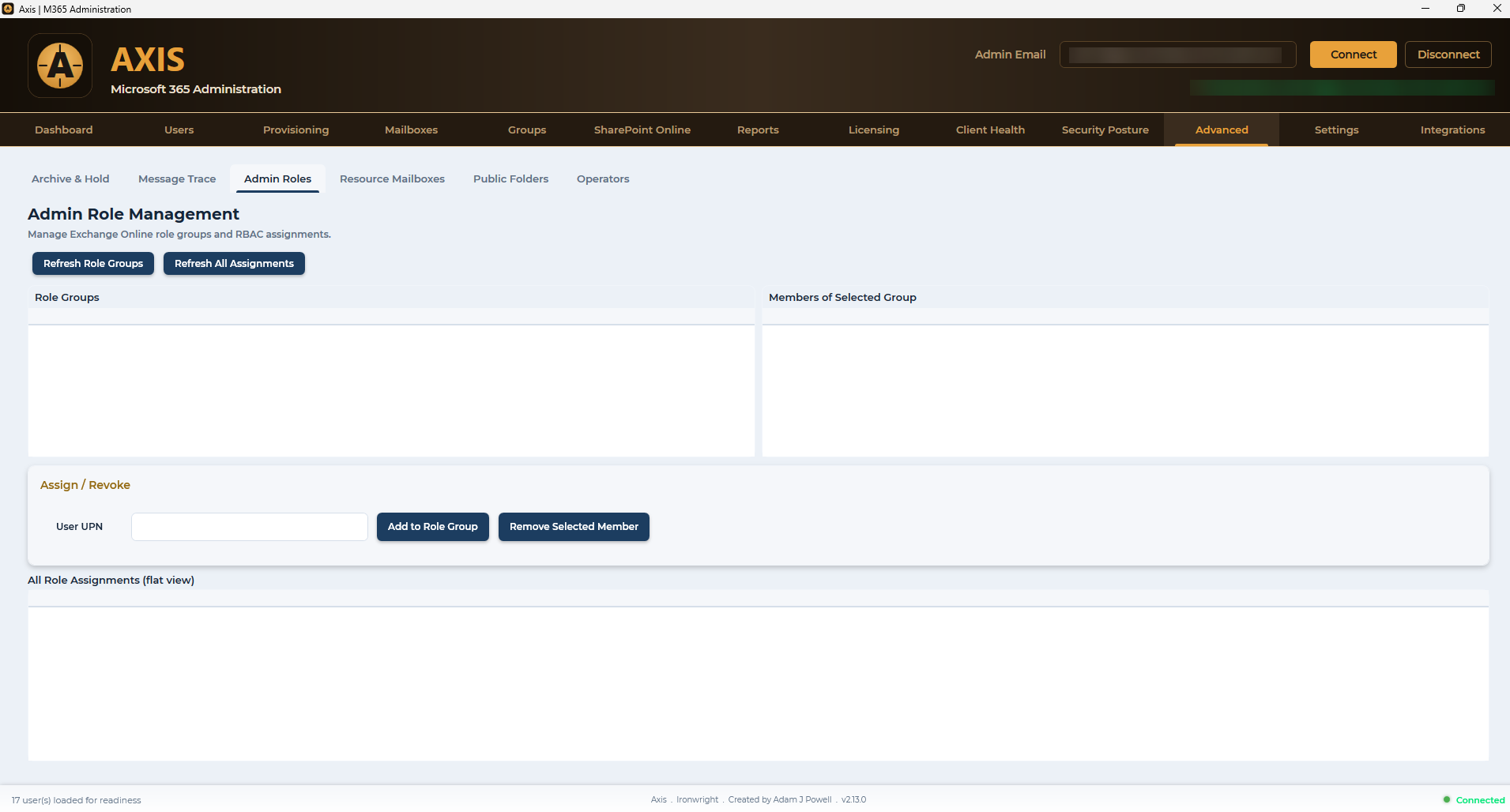This screenshot has height=812, width=1510.
Task: Close the Axis window
Action: [1497, 9]
